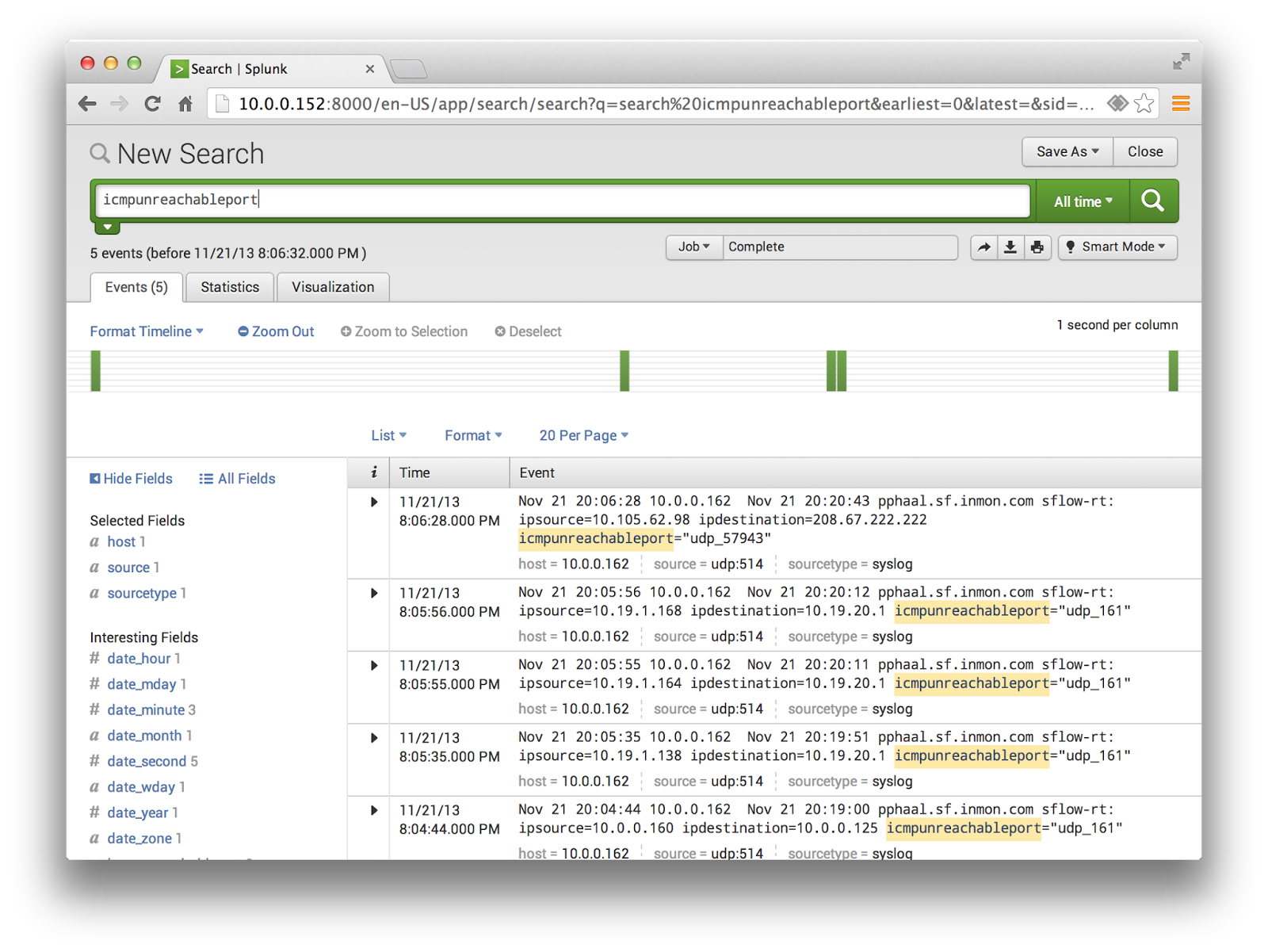1268x952 pixels.
Task: Open the 20 Per Page dropdown
Action: click(x=583, y=435)
